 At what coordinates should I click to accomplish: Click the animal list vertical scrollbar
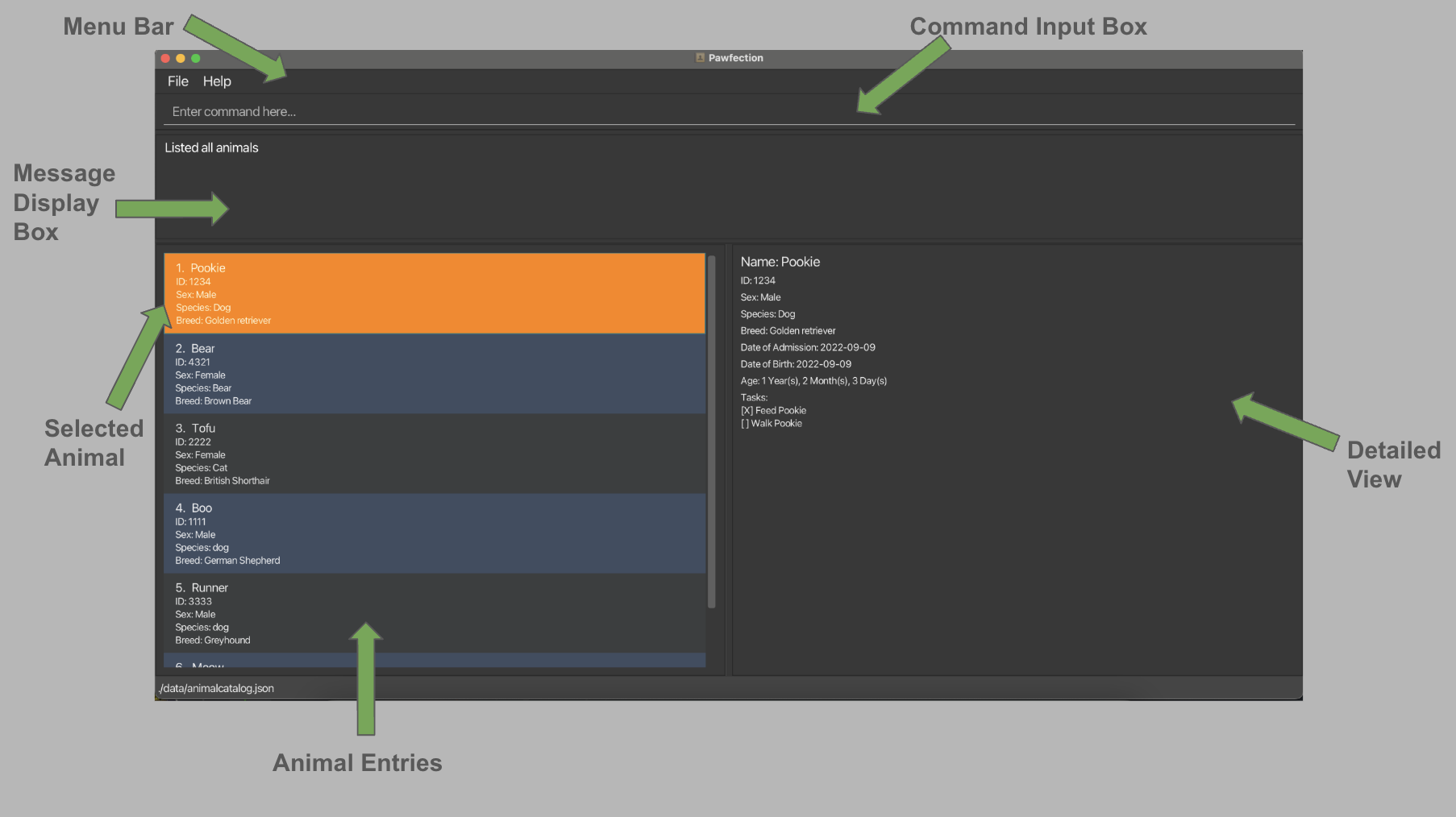711,431
